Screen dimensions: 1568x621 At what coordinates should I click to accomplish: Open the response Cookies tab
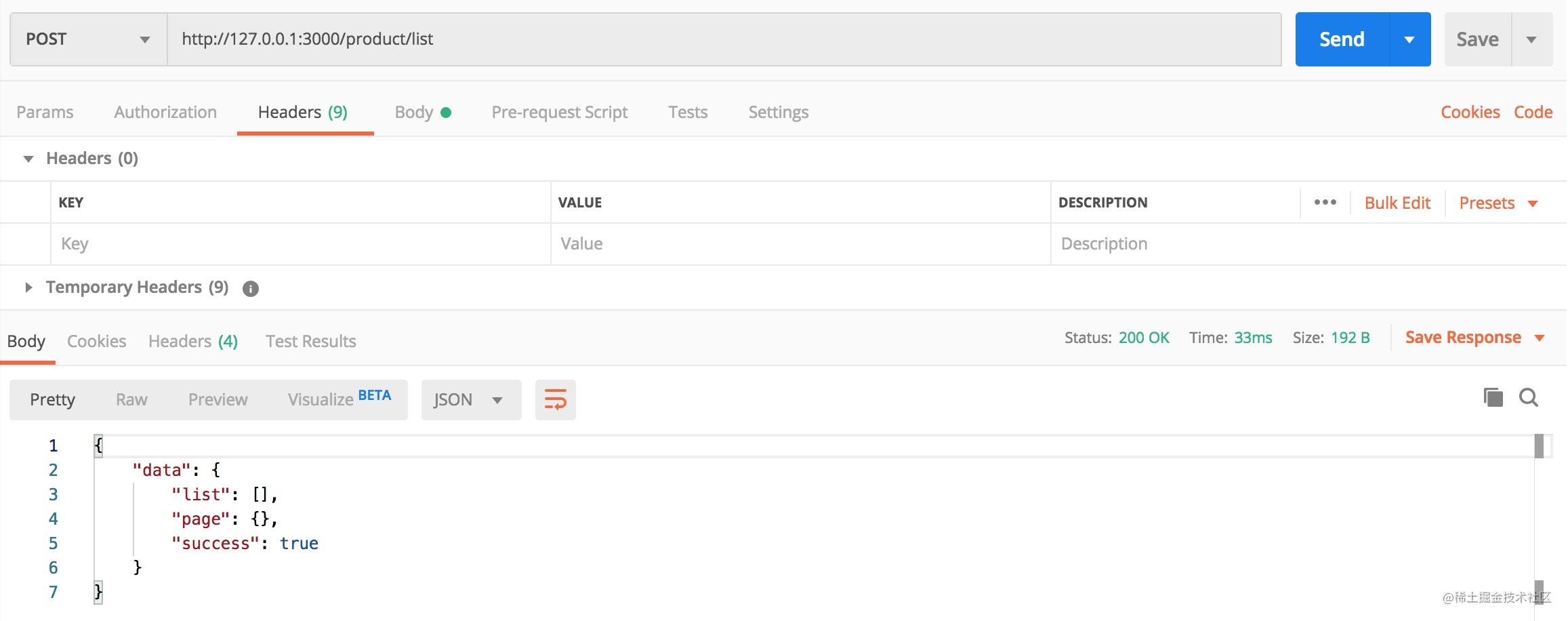click(x=97, y=341)
